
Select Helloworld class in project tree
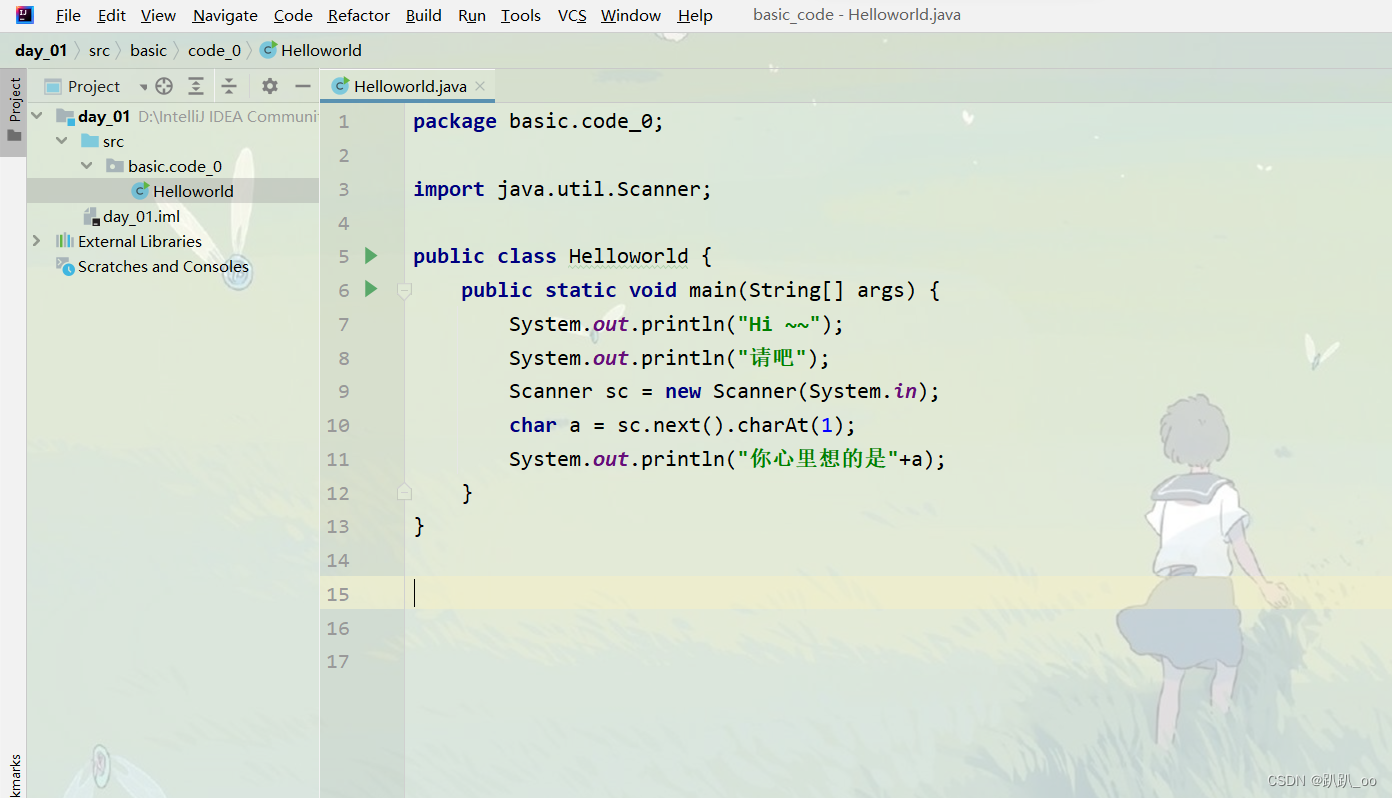click(193, 191)
